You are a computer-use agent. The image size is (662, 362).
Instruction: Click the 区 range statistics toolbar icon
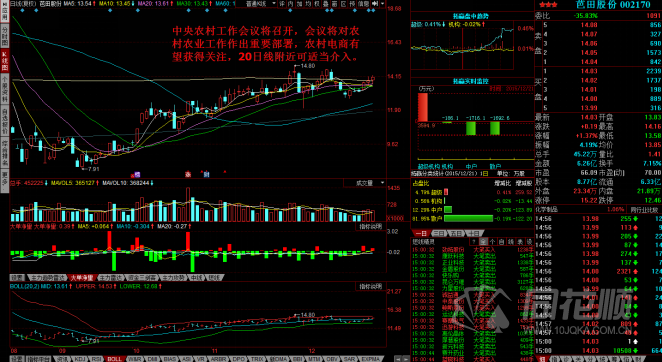click(x=344, y=4)
